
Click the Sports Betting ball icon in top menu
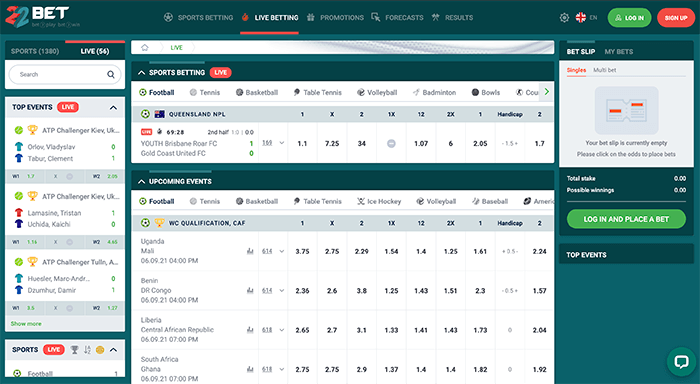click(x=168, y=17)
